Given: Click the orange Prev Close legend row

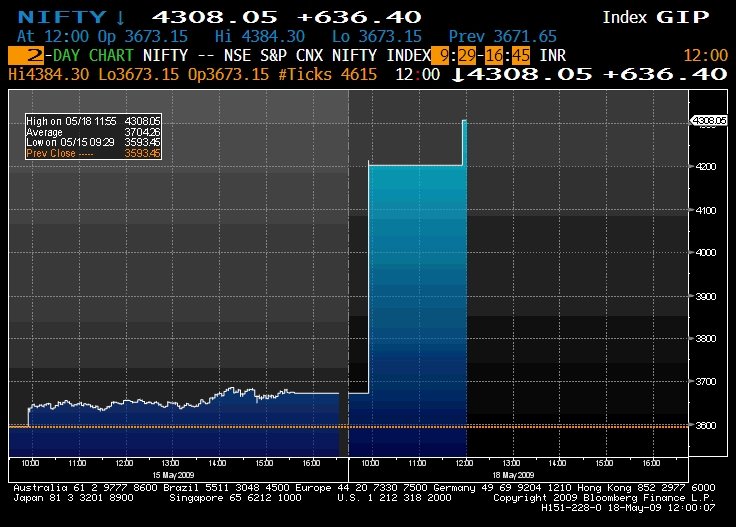Looking at the screenshot, I should (93, 153).
